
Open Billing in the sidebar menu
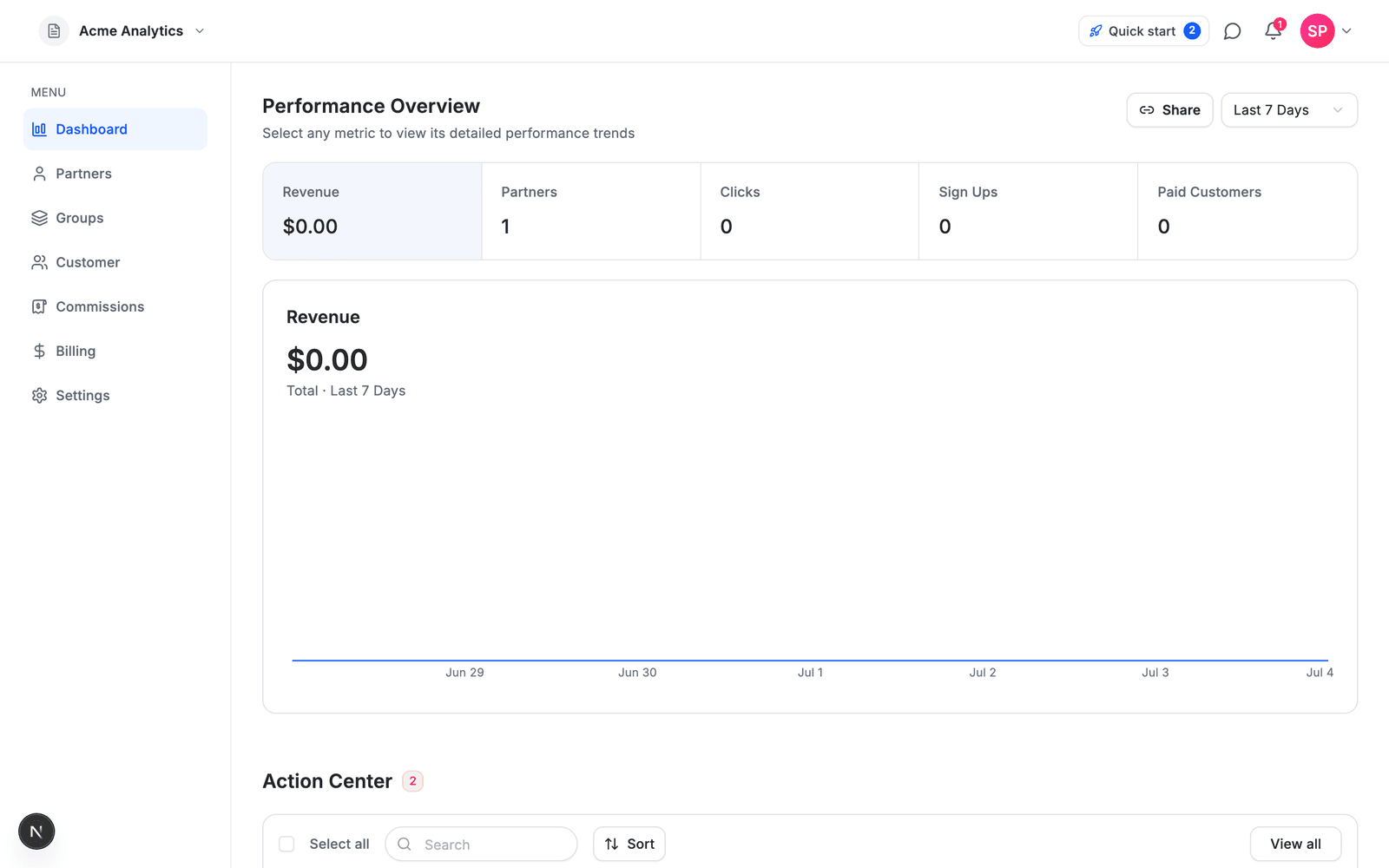pos(115,351)
